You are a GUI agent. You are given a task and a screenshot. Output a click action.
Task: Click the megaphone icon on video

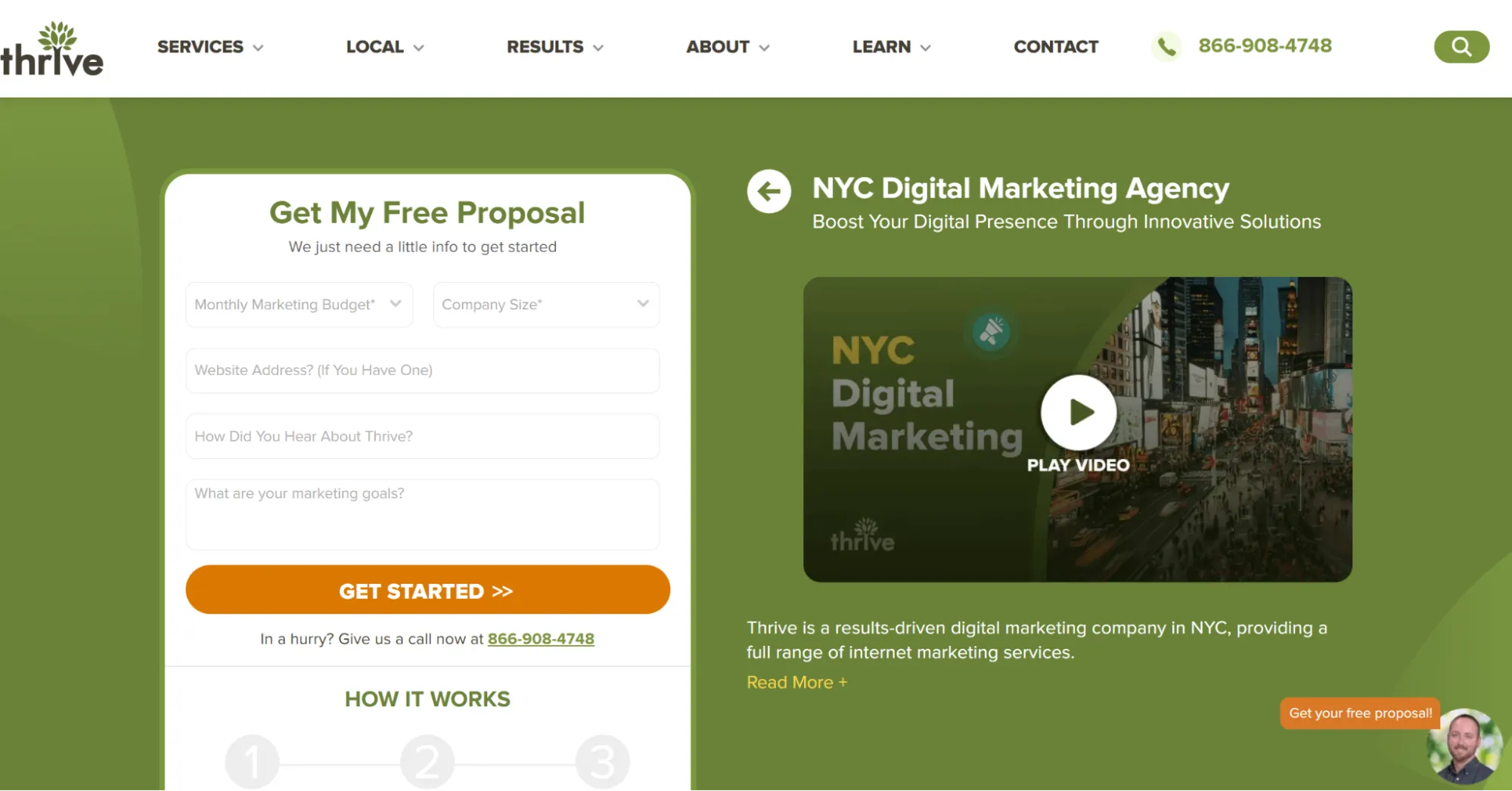point(991,332)
